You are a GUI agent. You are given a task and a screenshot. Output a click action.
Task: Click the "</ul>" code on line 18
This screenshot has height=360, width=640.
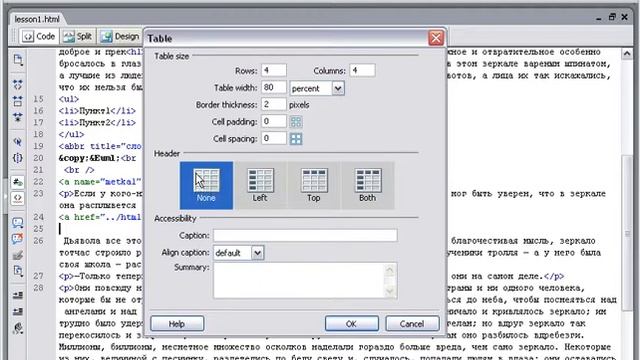71,134
